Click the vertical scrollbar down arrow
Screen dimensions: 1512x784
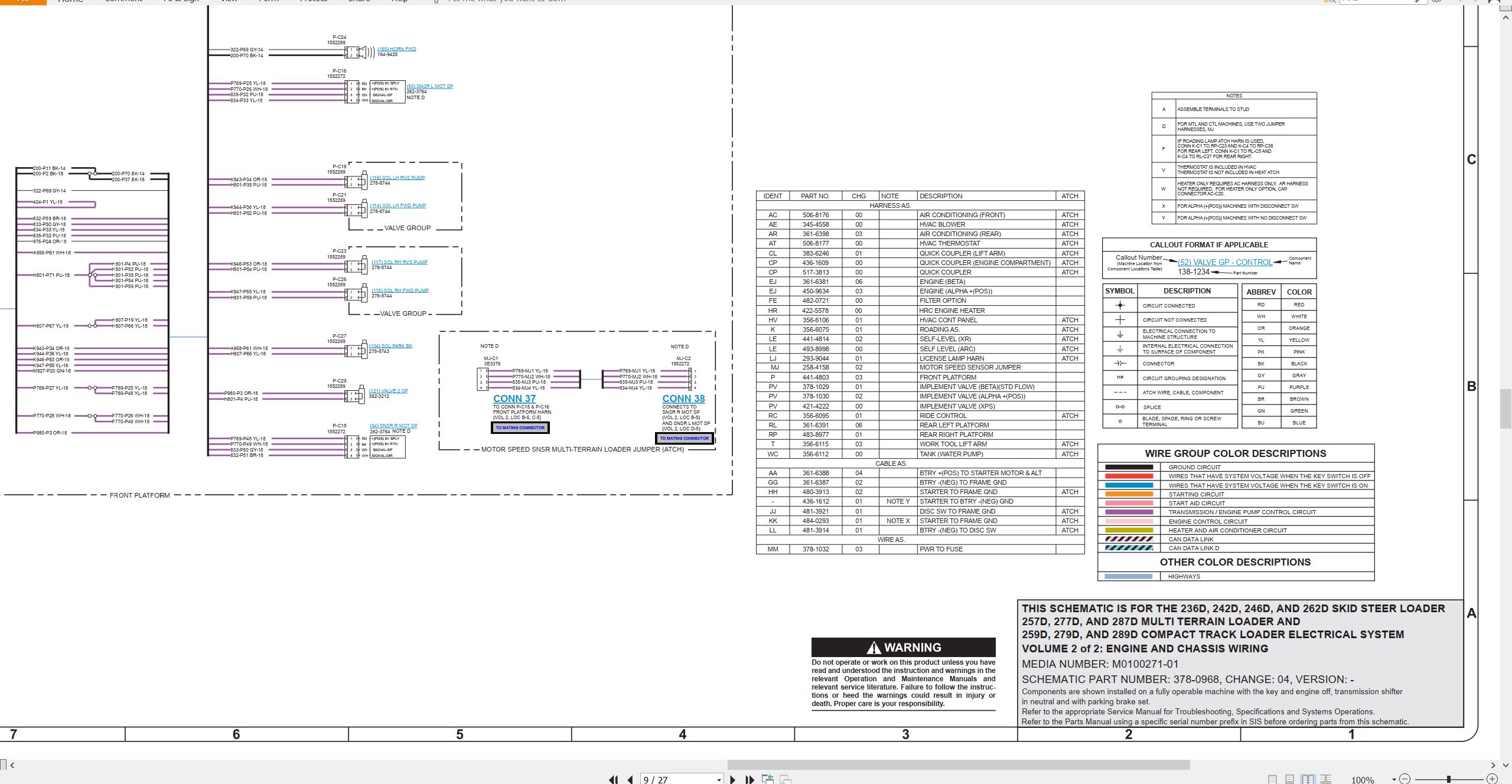pos(1506,765)
